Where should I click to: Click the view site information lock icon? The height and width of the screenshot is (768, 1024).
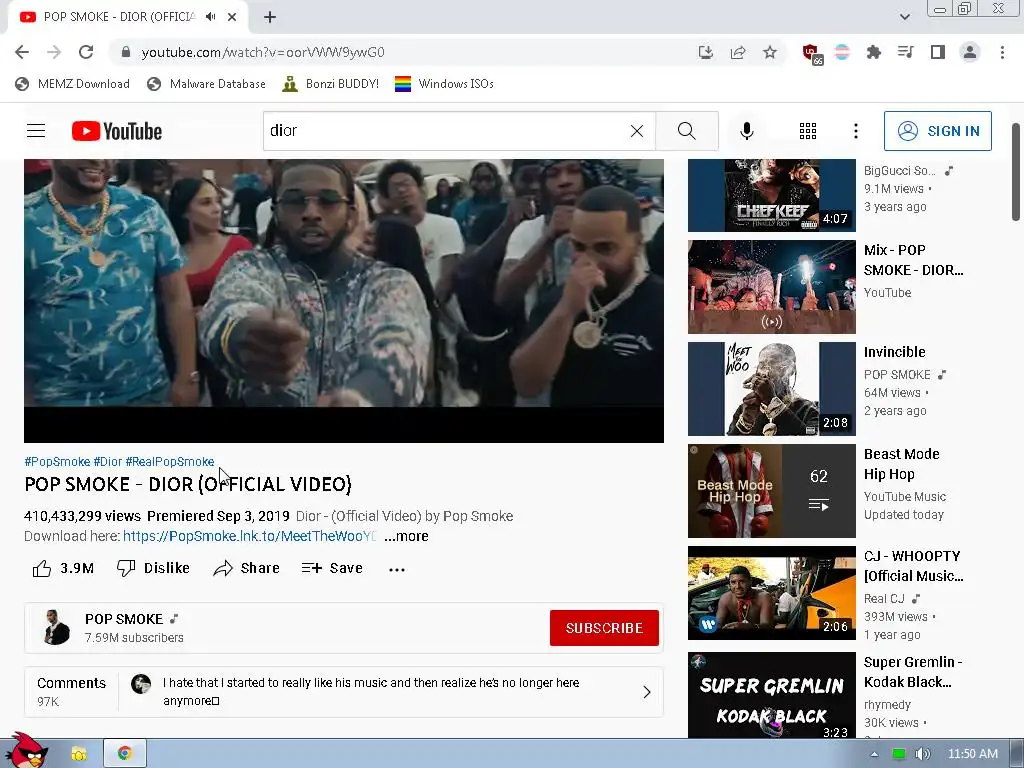(126, 52)
